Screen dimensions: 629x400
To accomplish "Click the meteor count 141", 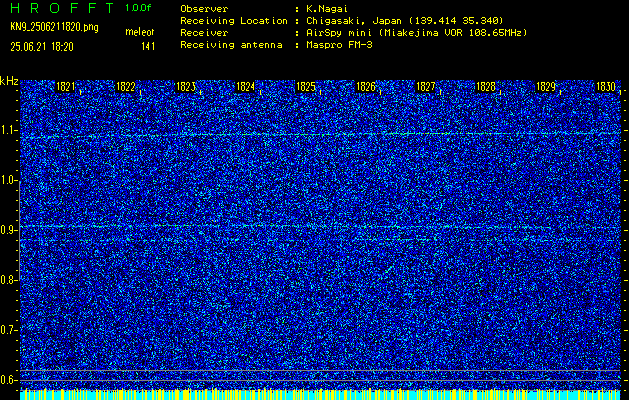I will point(148,47).
